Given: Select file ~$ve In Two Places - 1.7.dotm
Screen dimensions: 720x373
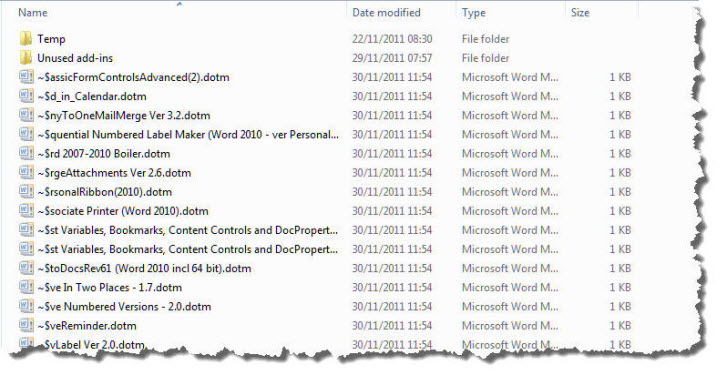Looking at the screenshot, I should click(x=109, y=288).
